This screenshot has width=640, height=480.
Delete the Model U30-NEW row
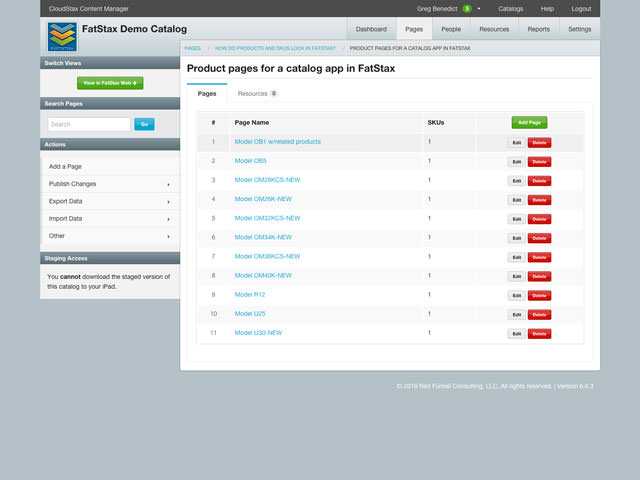(x=539, y=334)
